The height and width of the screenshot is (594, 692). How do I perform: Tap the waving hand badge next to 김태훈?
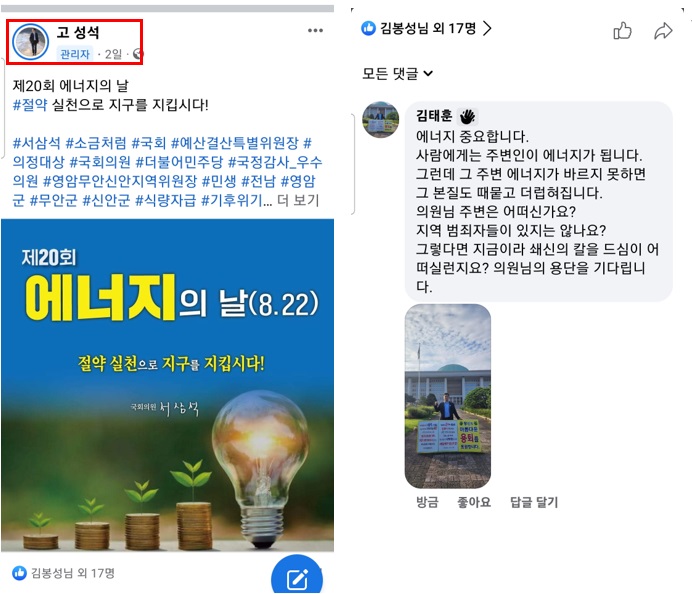pyautogui.click(x=468, y=116)
